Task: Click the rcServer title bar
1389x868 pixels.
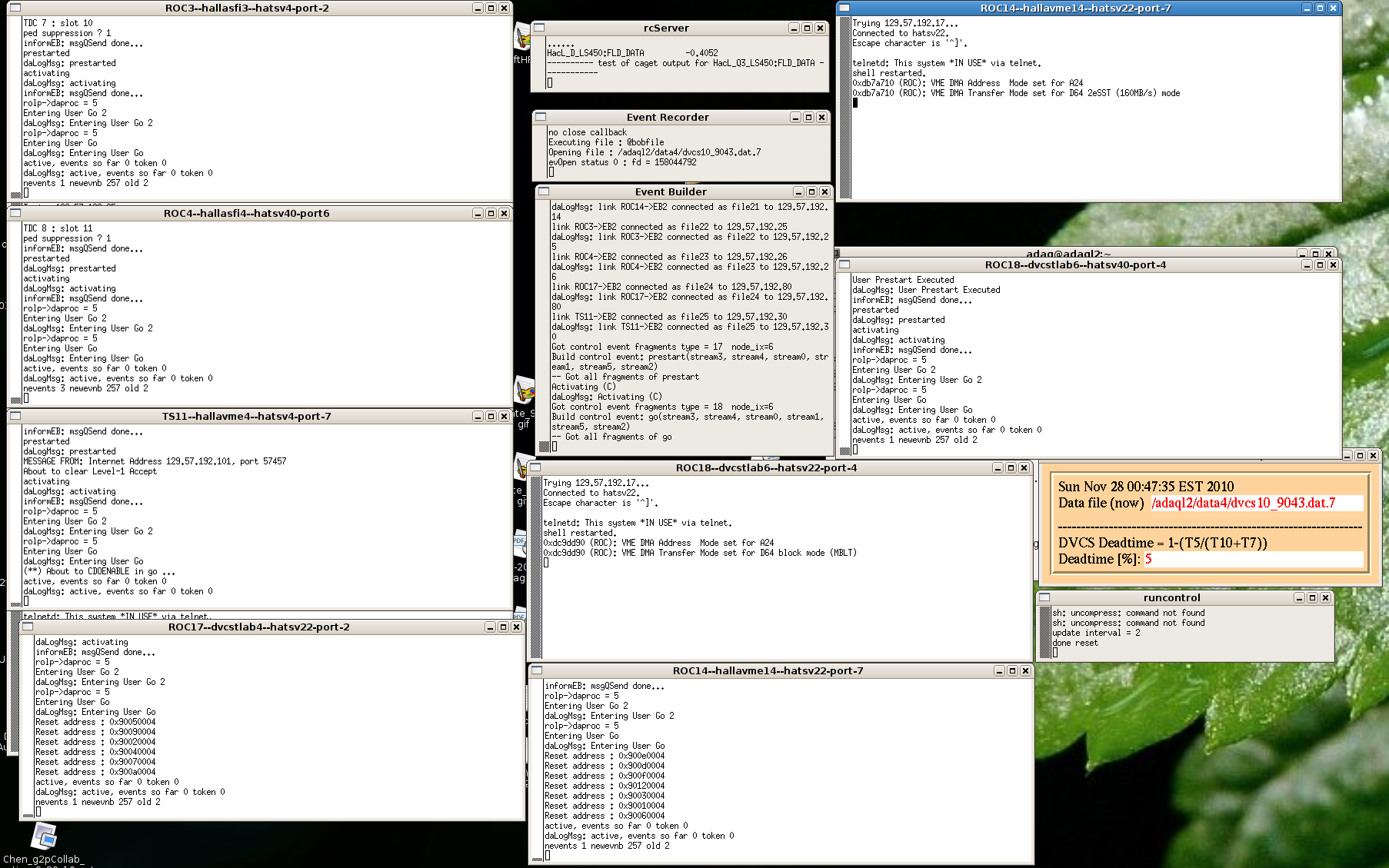Action: 666,28
